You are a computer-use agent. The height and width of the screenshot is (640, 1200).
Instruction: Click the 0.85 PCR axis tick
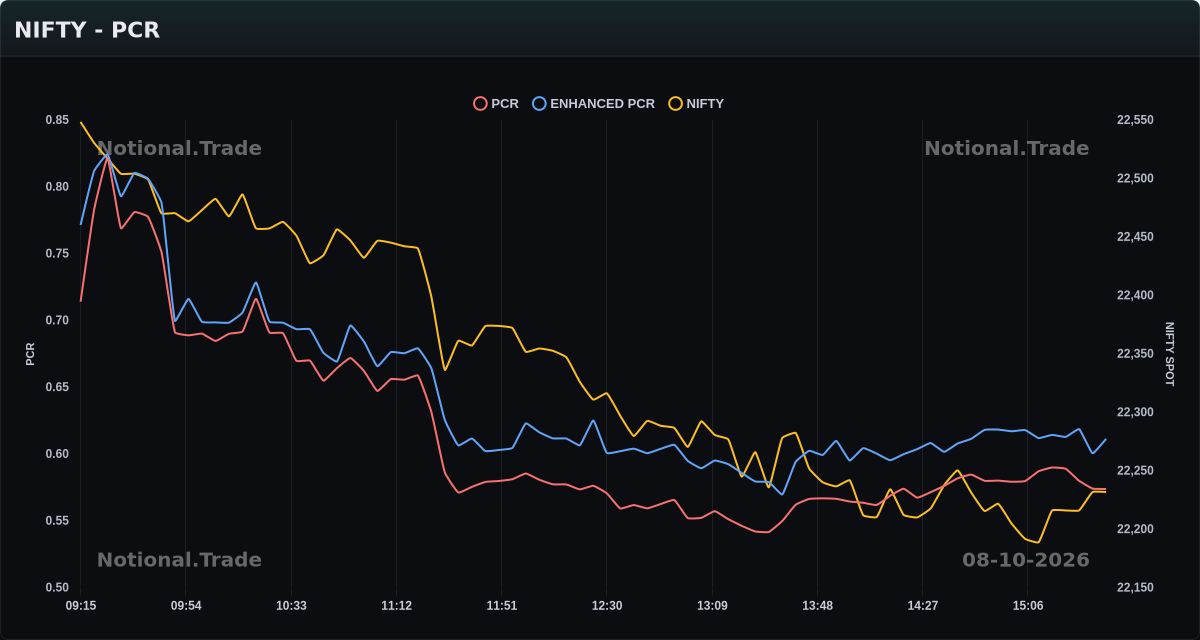pos(57,120)
